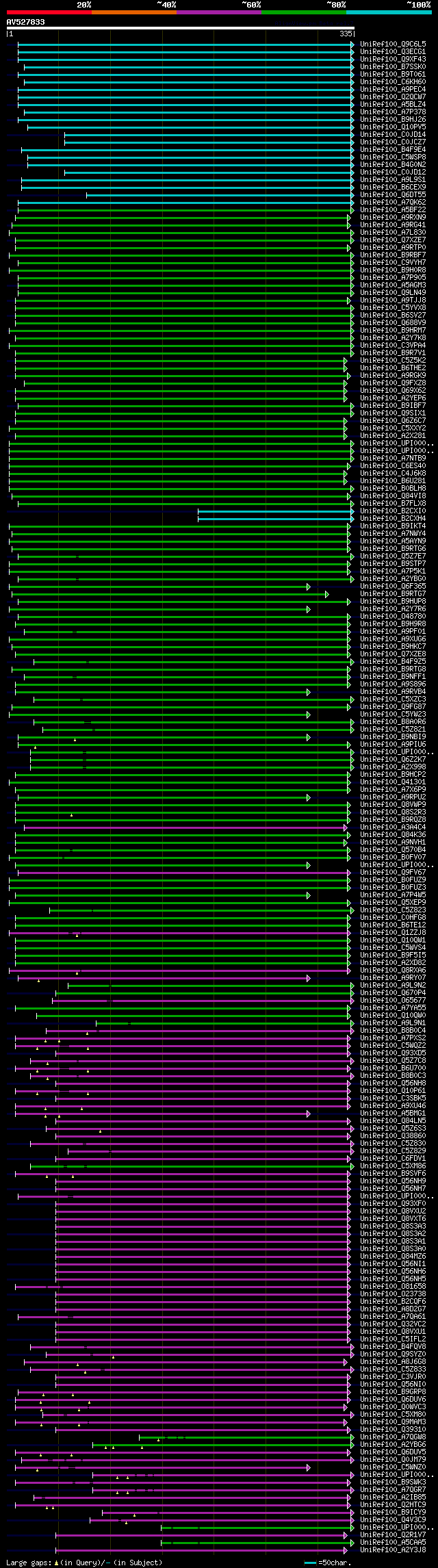Image resolution: width=438 pixels, height=1568 pixels.
Task: Select the UniRef100_Q41301 hit label
Action: 393,782
